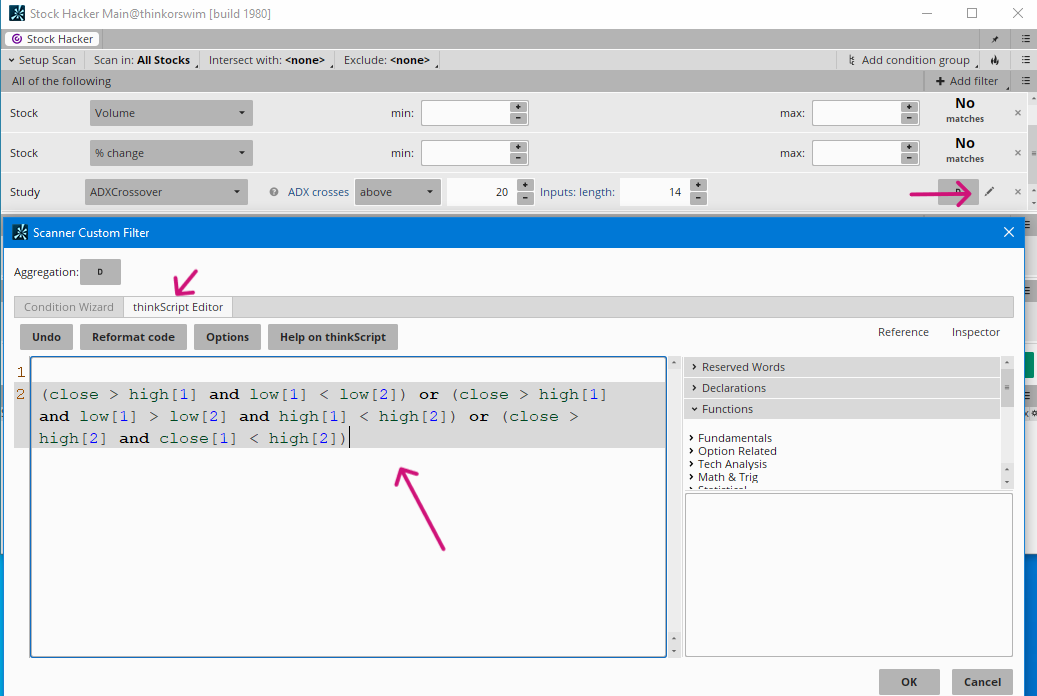Change the Aggregation period D button

point(101,272)
